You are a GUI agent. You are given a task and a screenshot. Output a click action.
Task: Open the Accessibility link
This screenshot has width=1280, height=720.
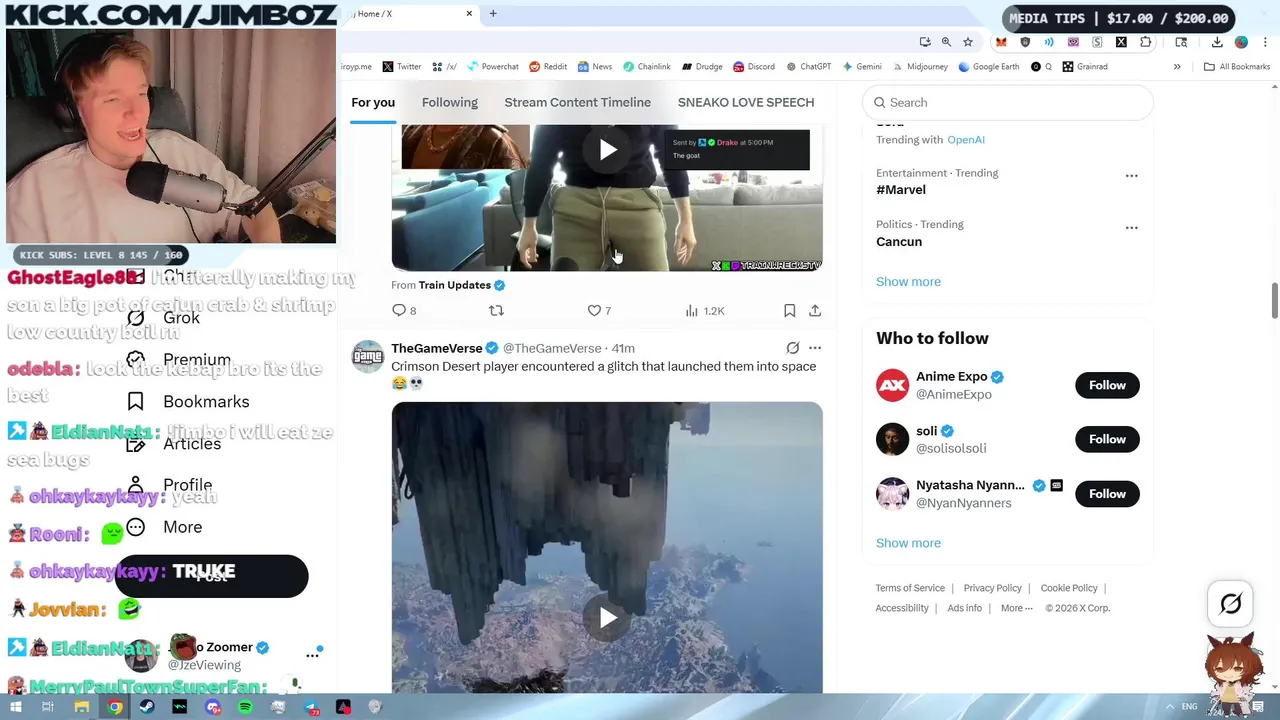point(902,608)
